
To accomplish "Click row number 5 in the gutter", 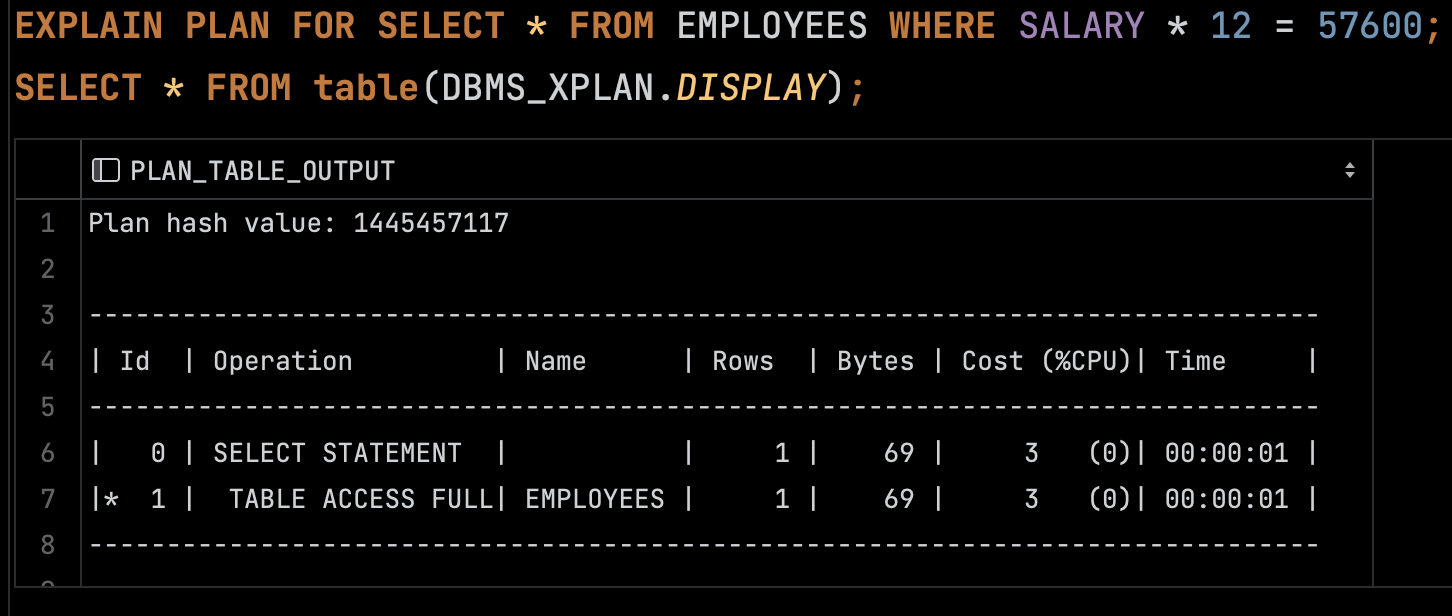I will [47, 407].
